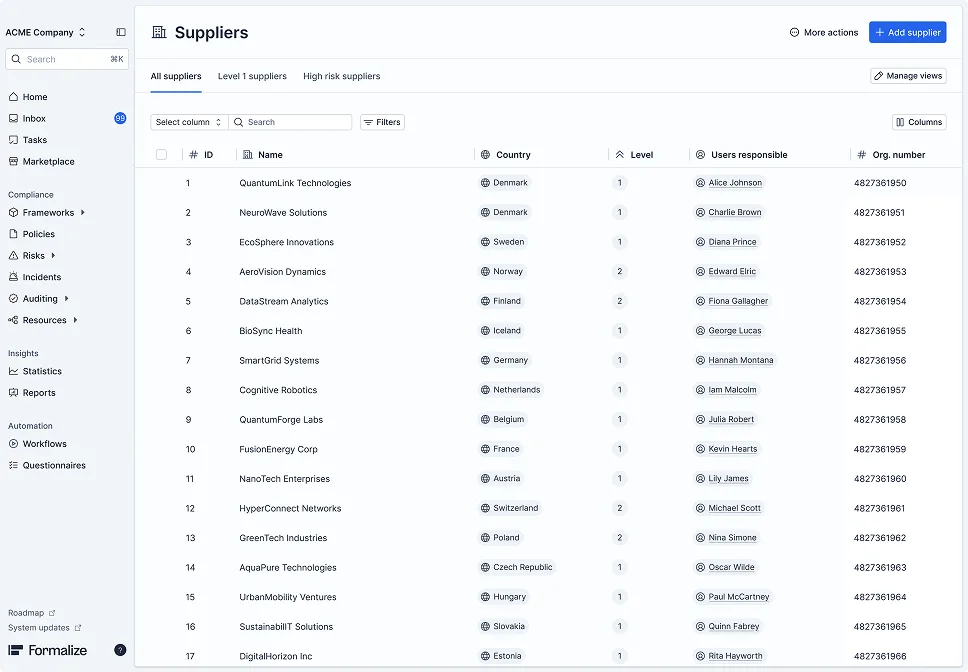The image size is (968, 672).
Task: Click DigitalHorizon Inc supplier name
Action: 275,656
